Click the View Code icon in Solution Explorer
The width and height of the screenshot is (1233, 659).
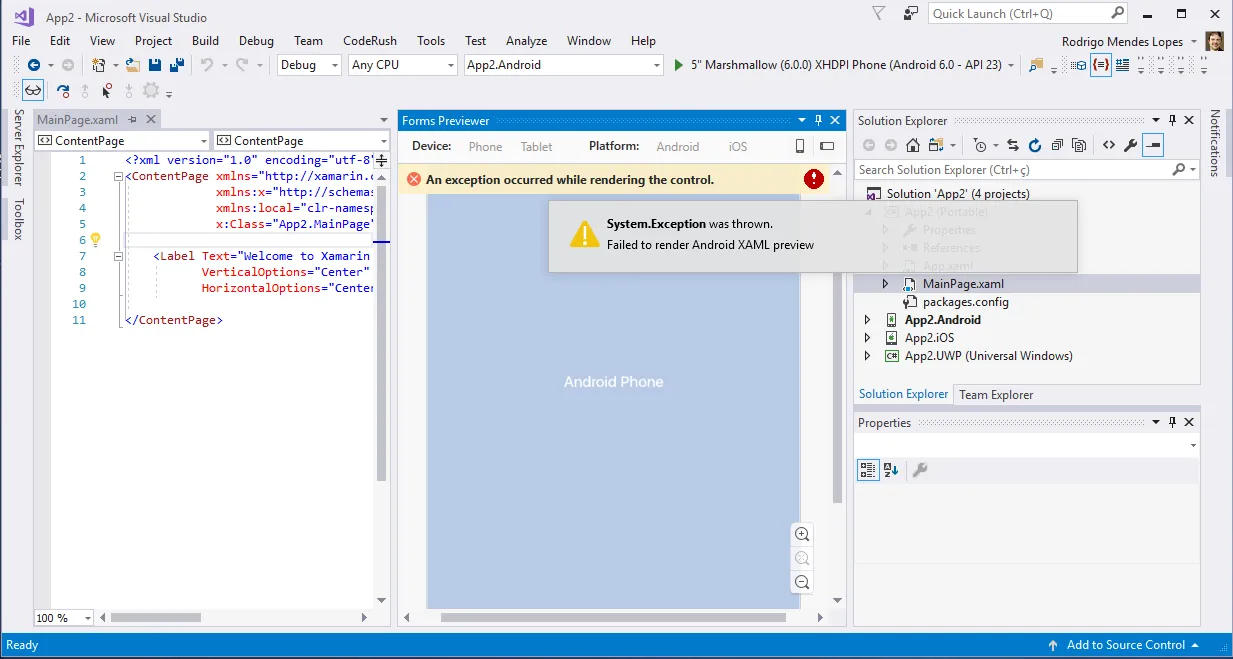click(x=1109, y=145)
